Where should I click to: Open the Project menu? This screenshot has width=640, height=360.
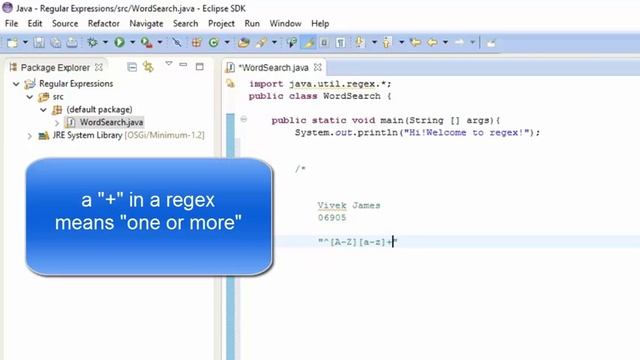coord(221,24)
